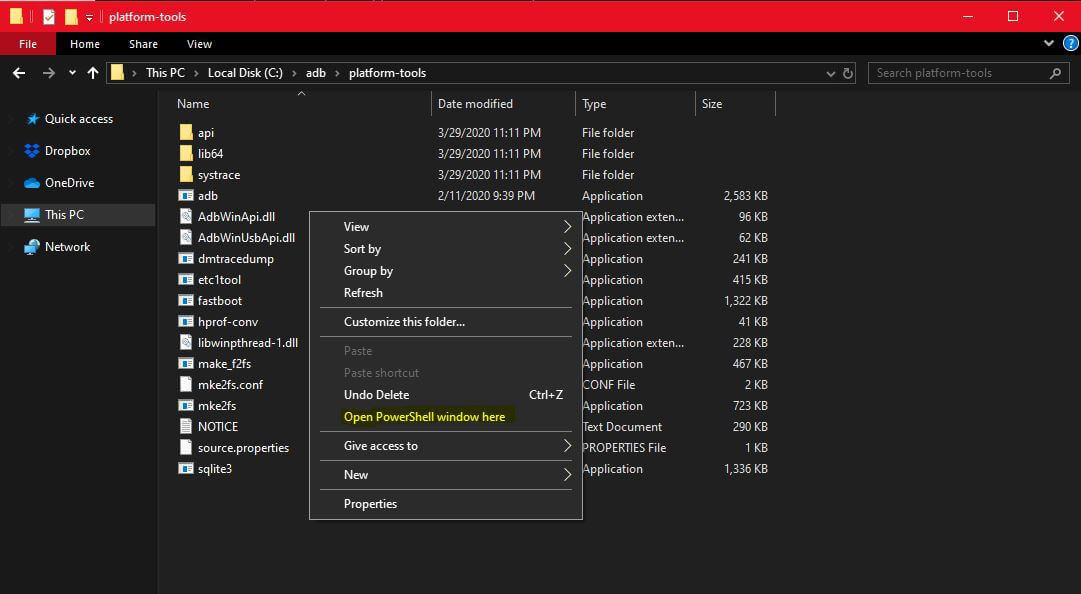The height and width of the screenshot is (594, 1081).
Task: Select Network in navigation pane
Action: (78, 247)
